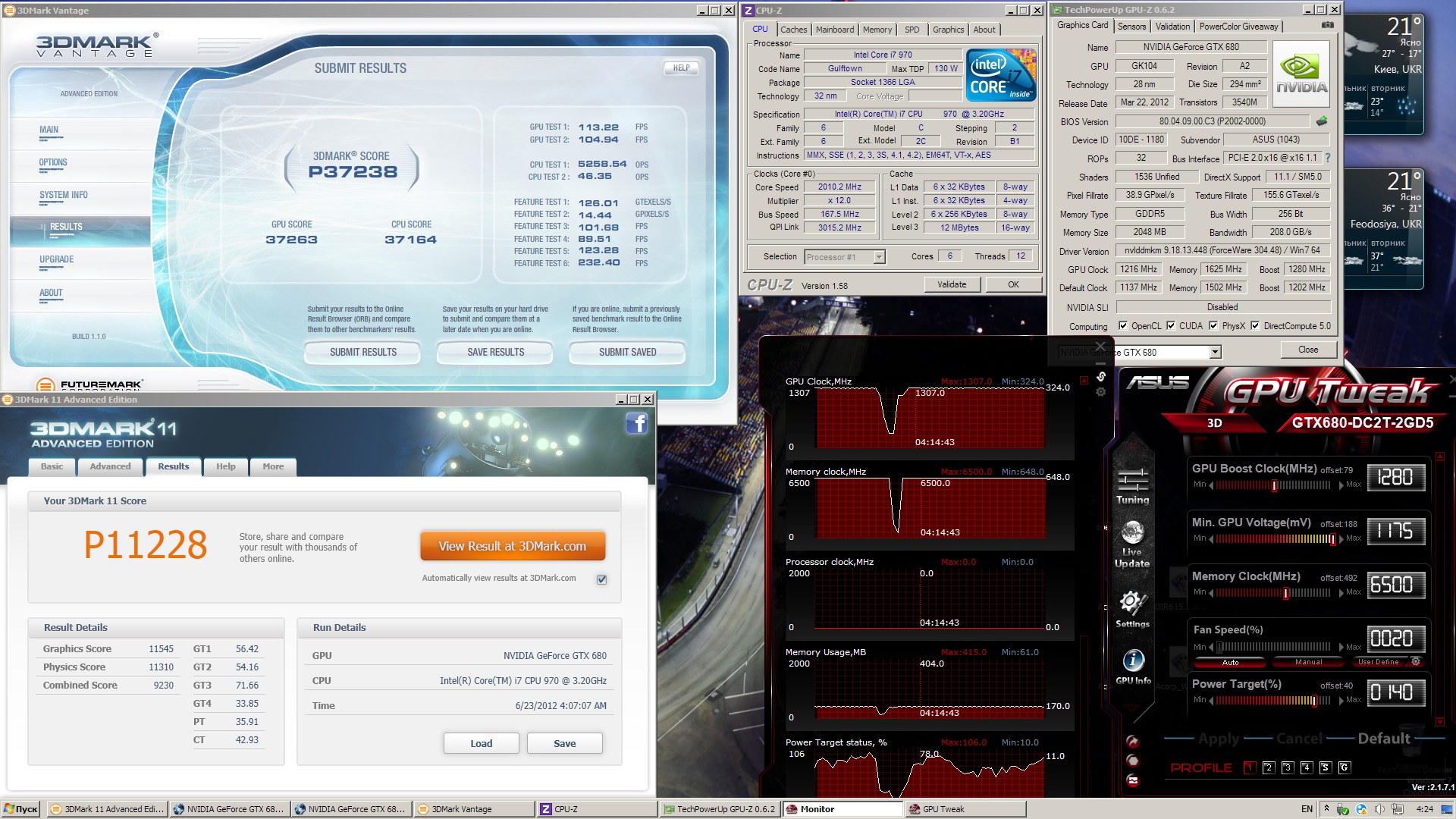The height and width of the screenshot is (819, 1456).
Task: Click the Facebook icon in 3DMark 11
Action: pos(637,424)
